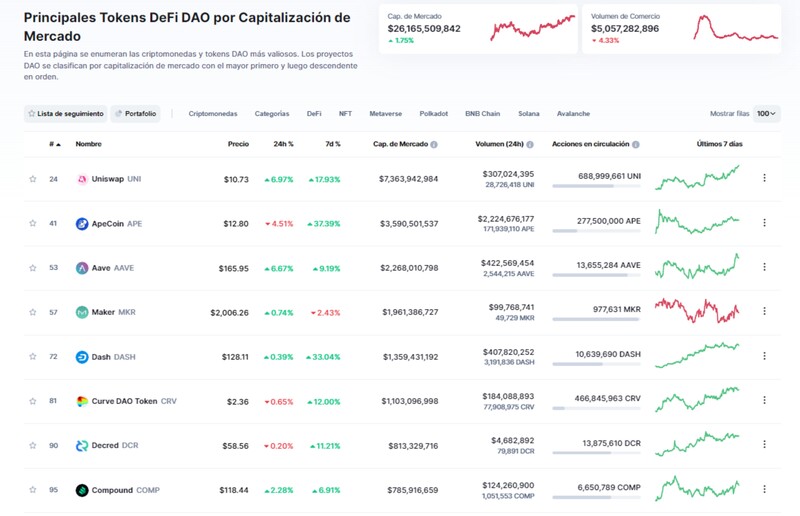
Task: Click the Maker red 7-day sparkline chart
Action: pos(697,311)
